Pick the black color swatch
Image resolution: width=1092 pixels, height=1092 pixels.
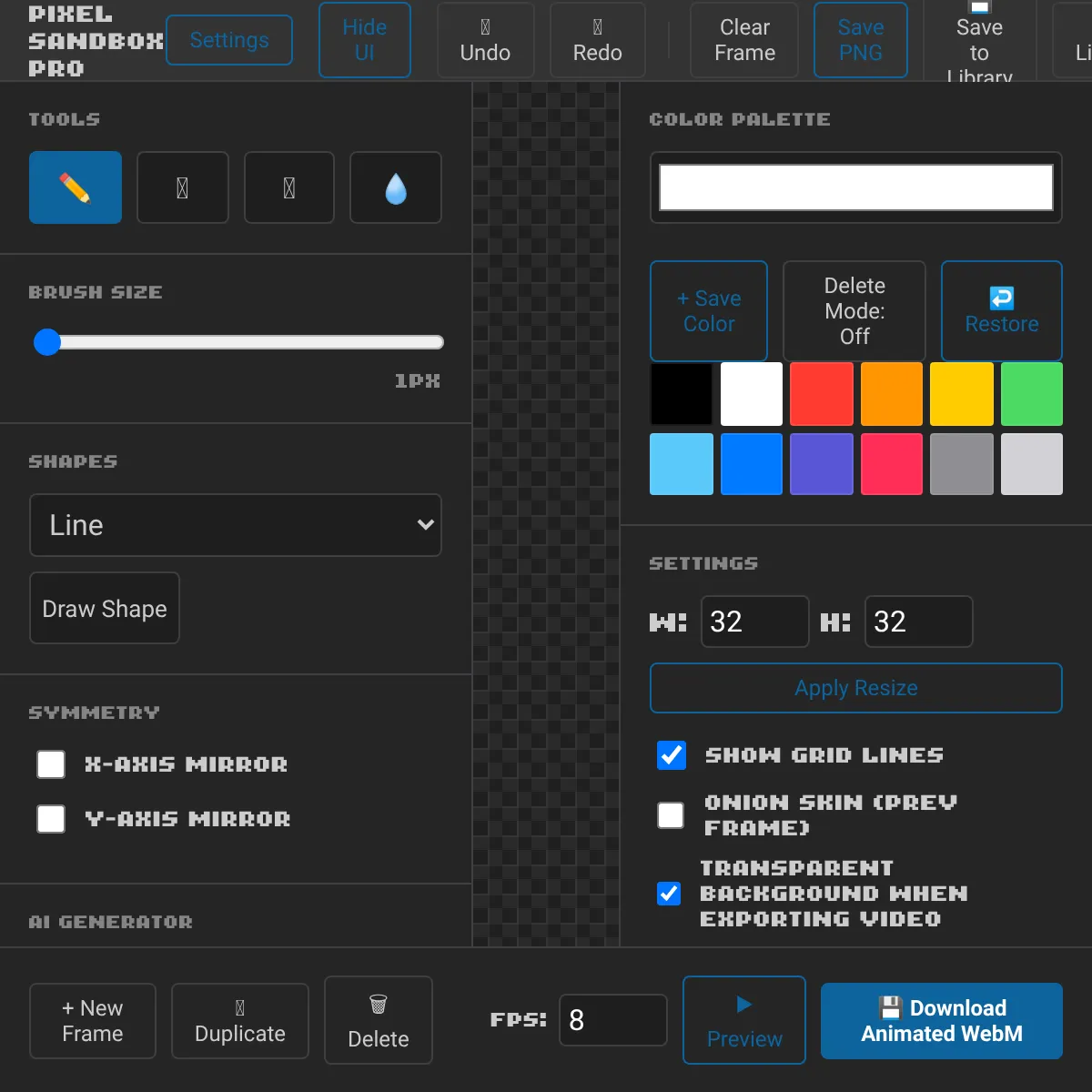tap(682, 394)
